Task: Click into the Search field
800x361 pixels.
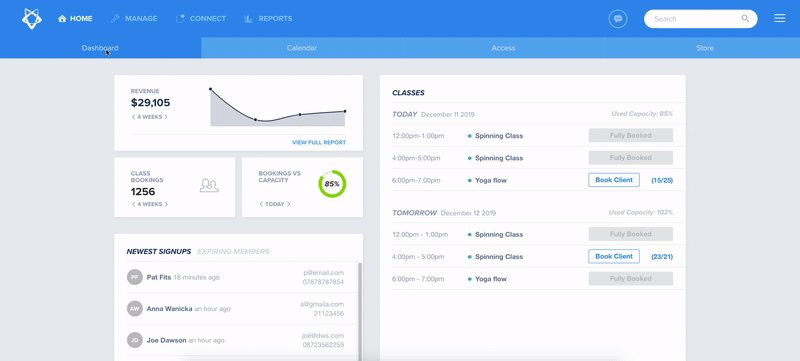Action: pyautogui.click(x=696, y=19)
